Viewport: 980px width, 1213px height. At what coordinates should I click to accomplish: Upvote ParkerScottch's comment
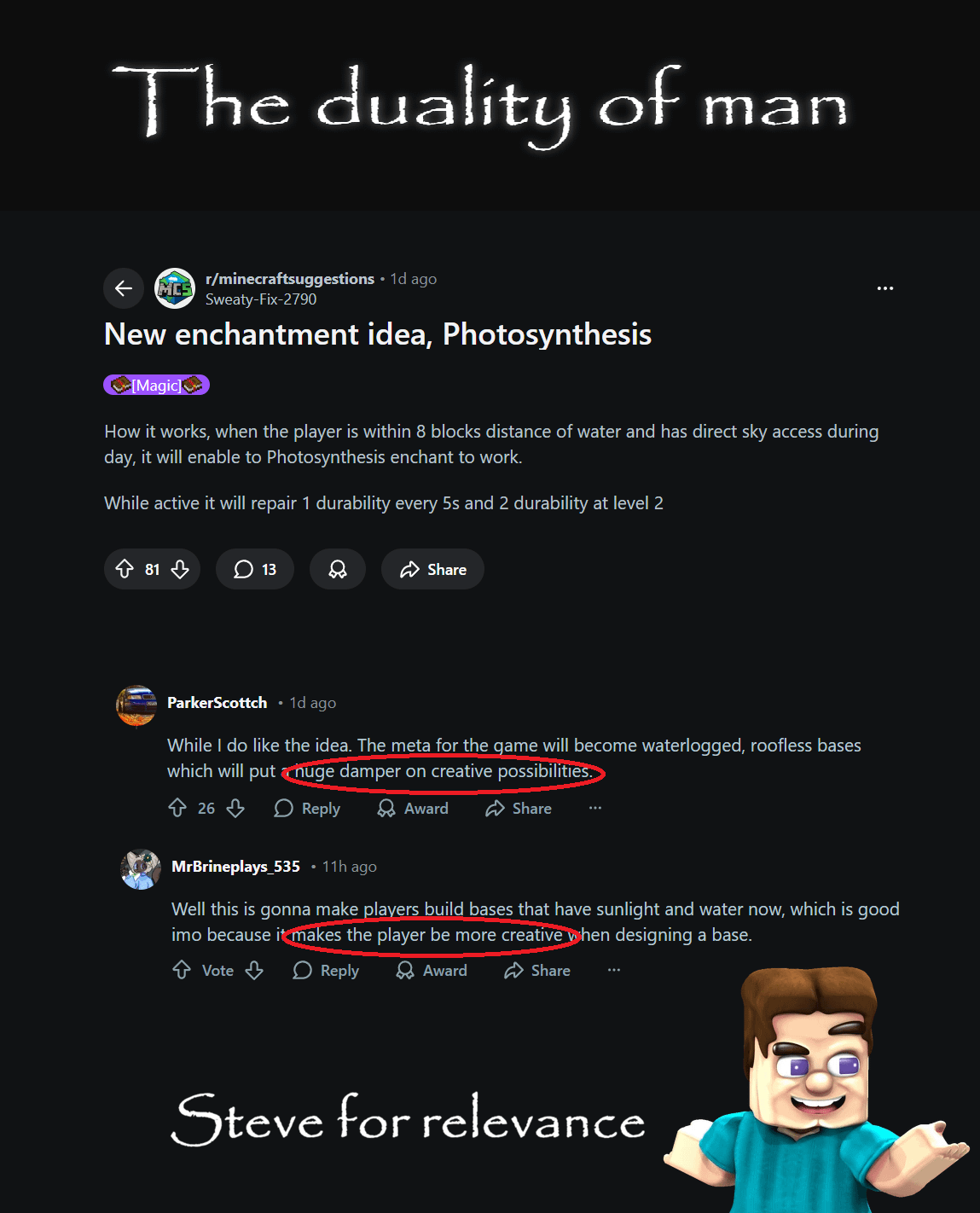[x=177, y=808]
